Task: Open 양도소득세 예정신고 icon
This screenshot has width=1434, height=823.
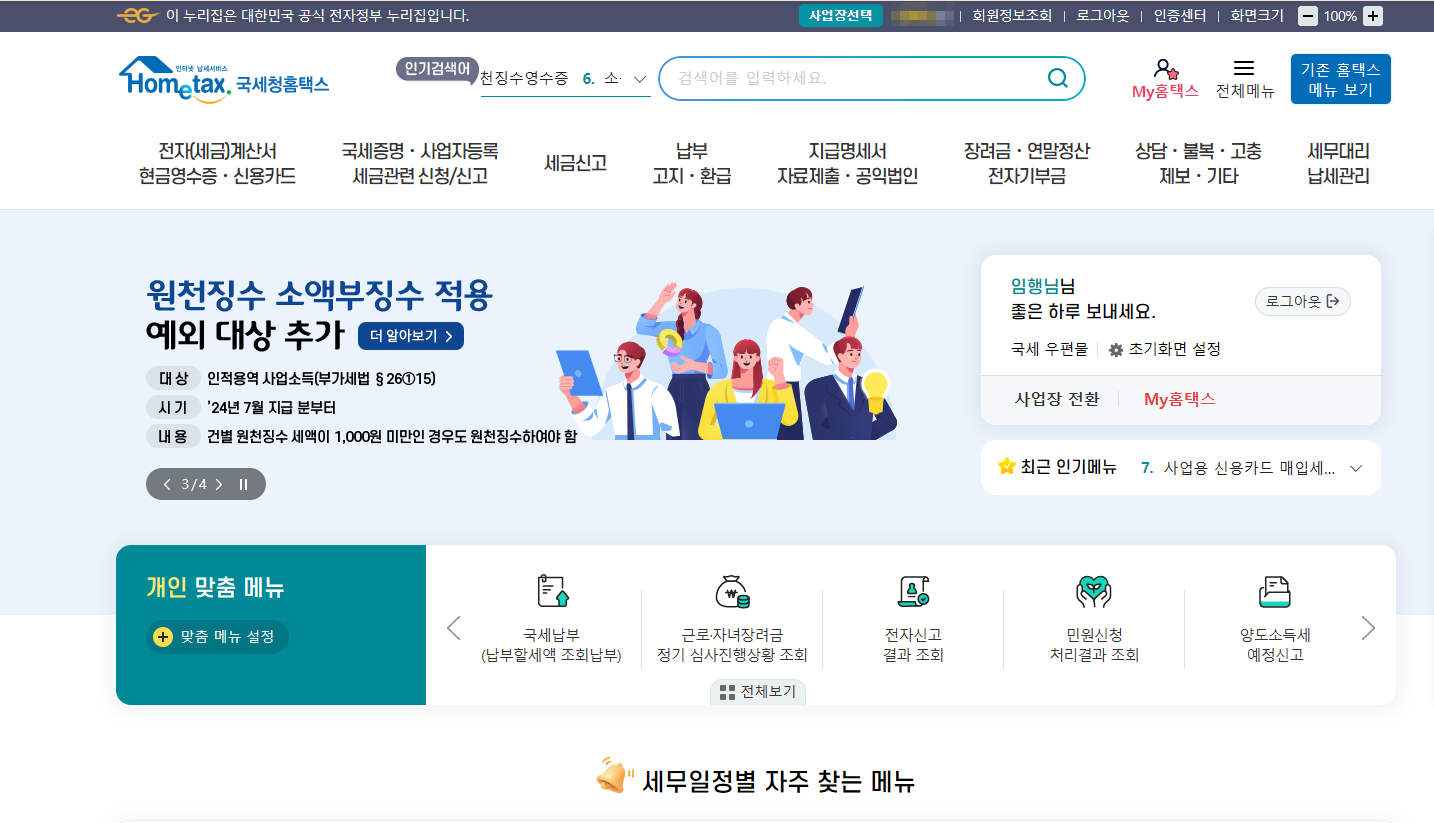Action: tap(1275, 592)
